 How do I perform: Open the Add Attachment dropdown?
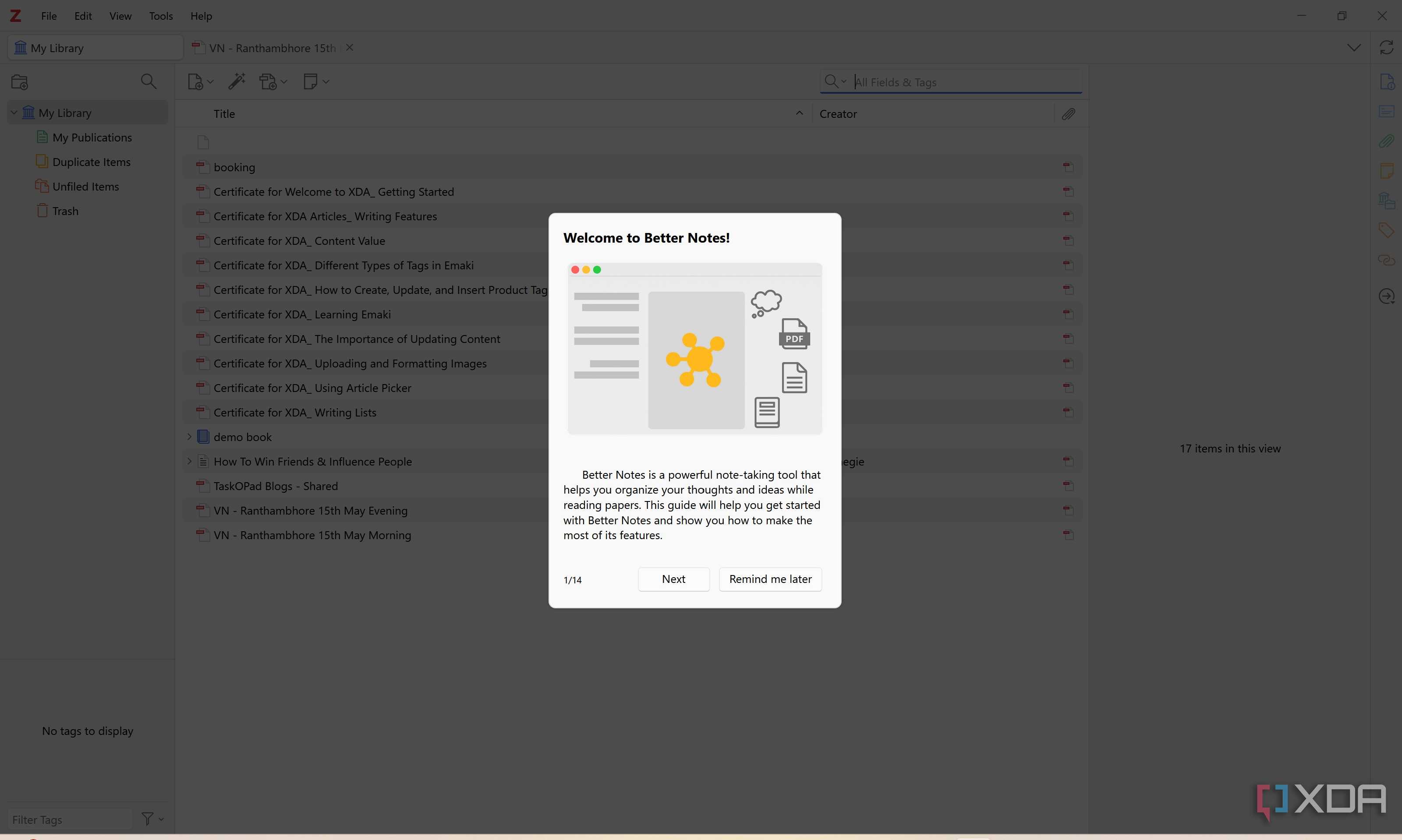(273, 81)
